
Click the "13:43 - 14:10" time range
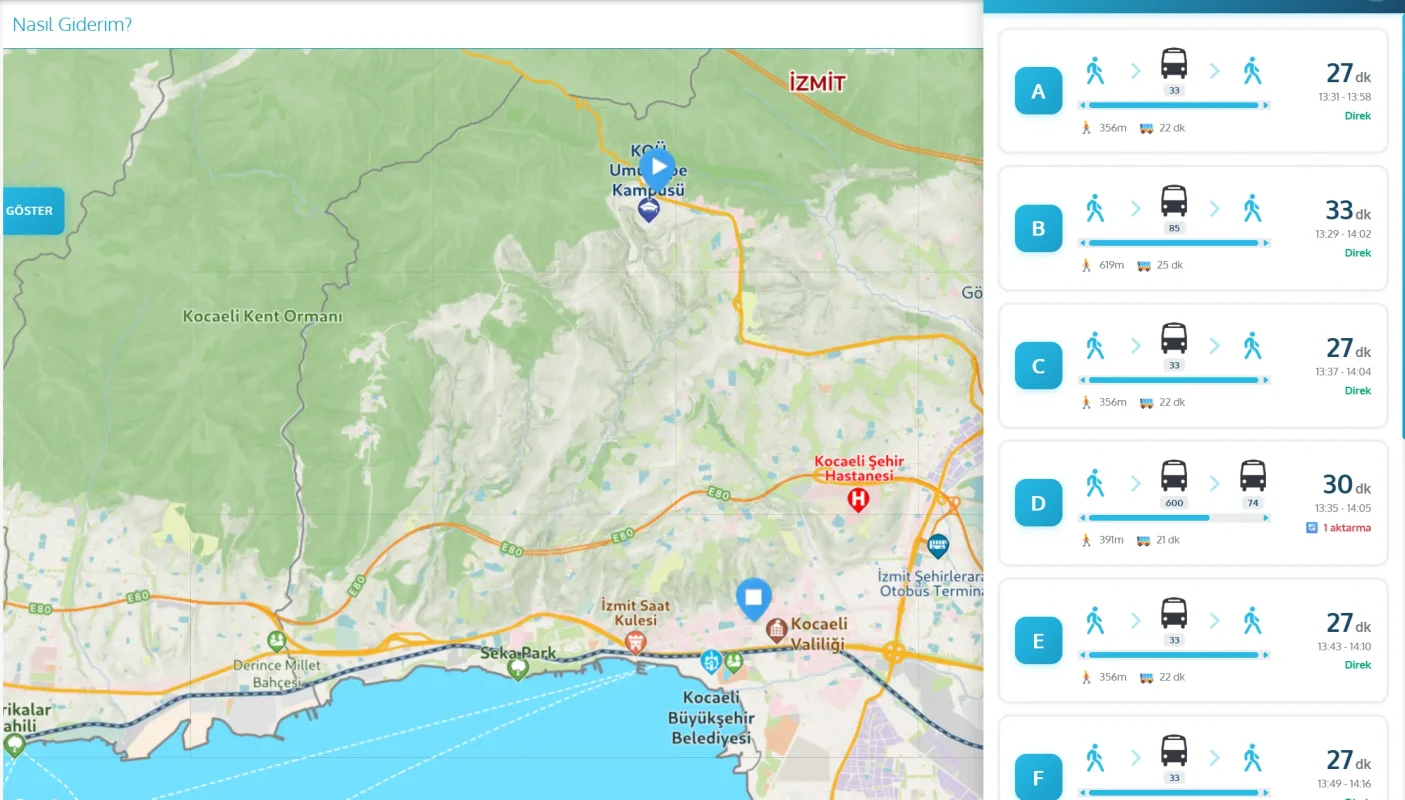click(x=1343, y=647)
